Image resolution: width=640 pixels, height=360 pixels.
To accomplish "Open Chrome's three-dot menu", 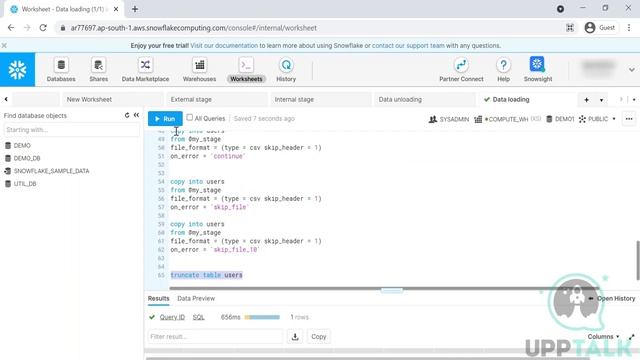I will 629,28.
